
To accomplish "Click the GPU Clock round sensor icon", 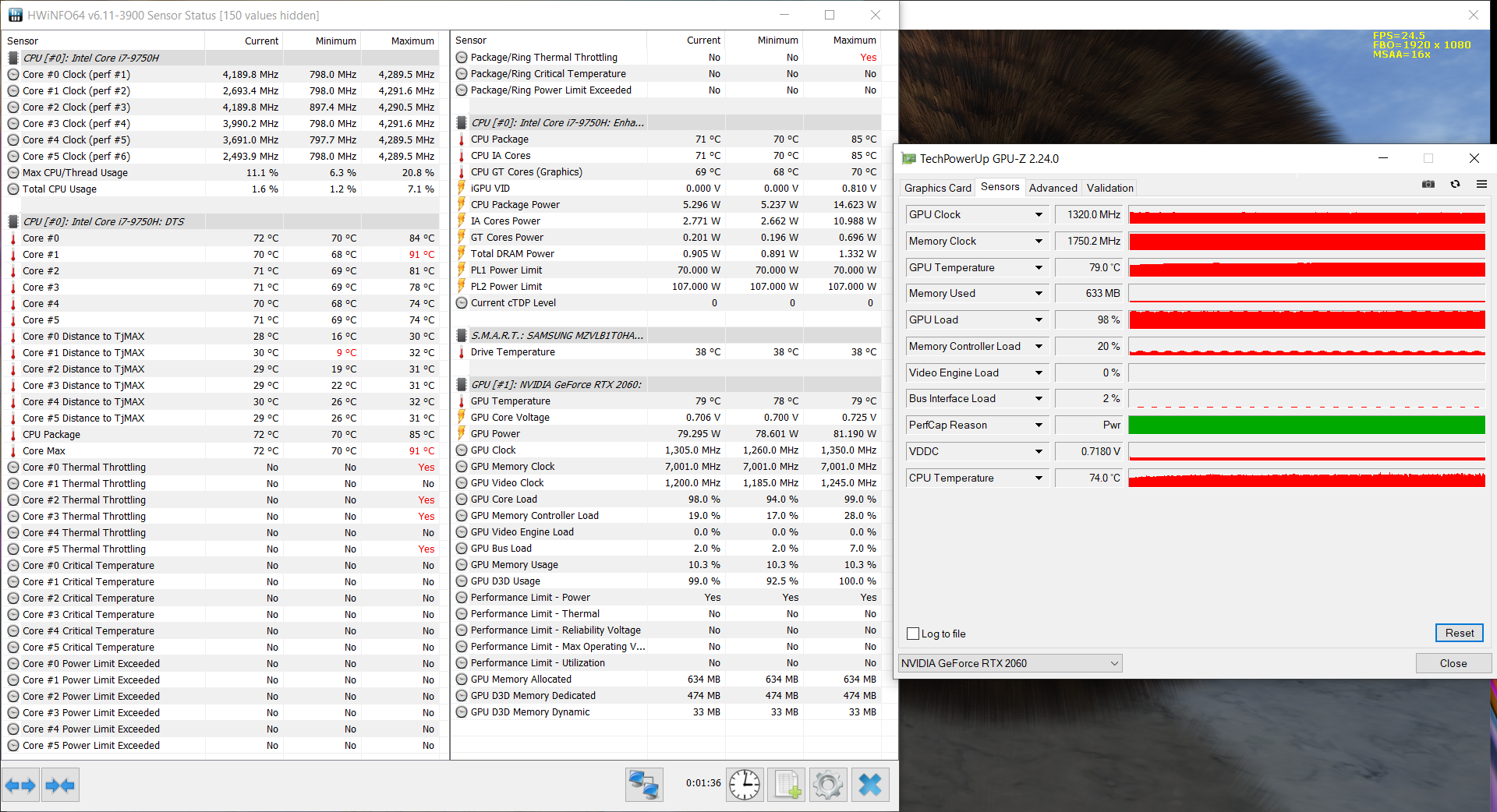I will coord(462,450).
